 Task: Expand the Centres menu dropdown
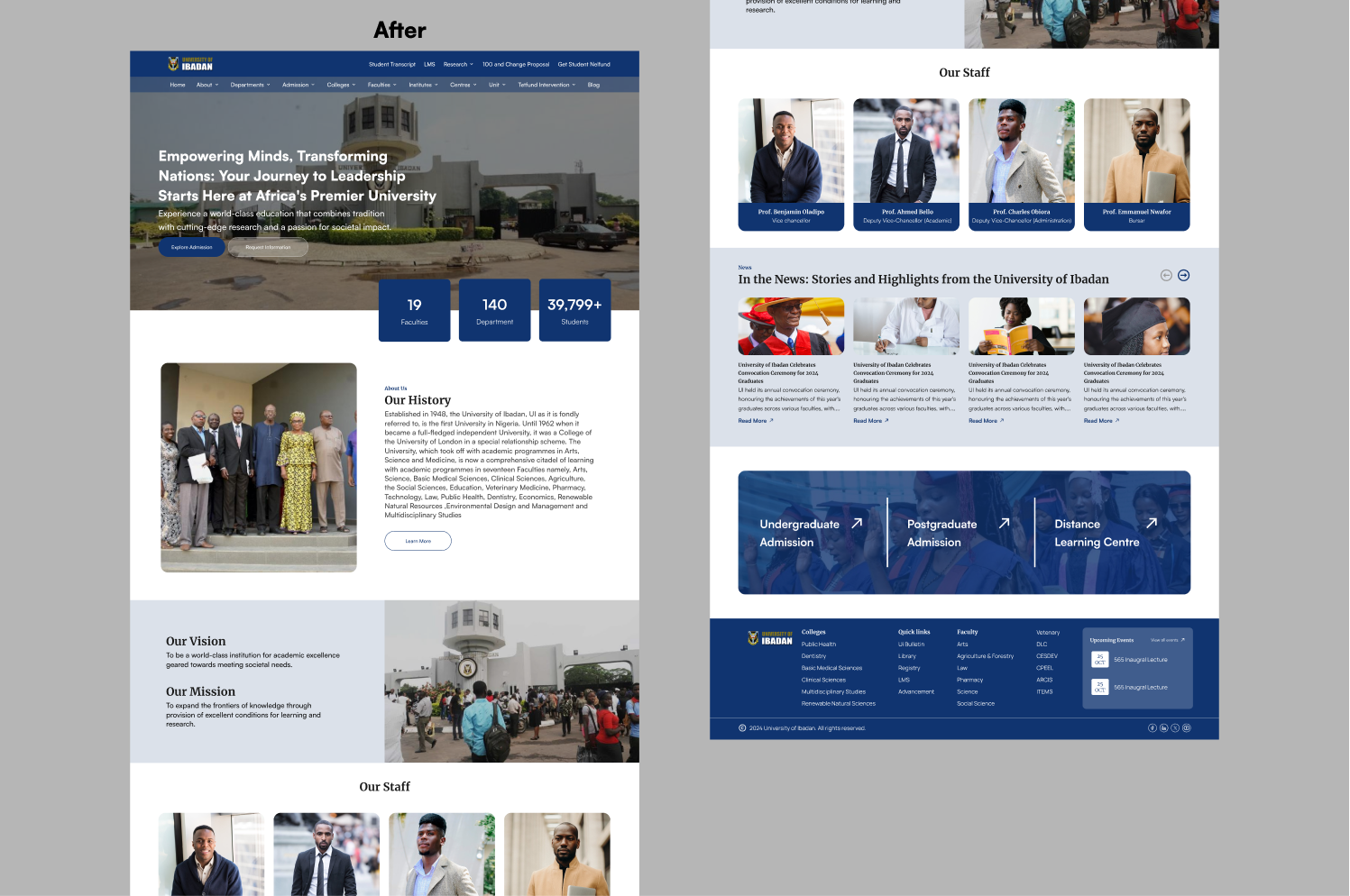[464, 85]
